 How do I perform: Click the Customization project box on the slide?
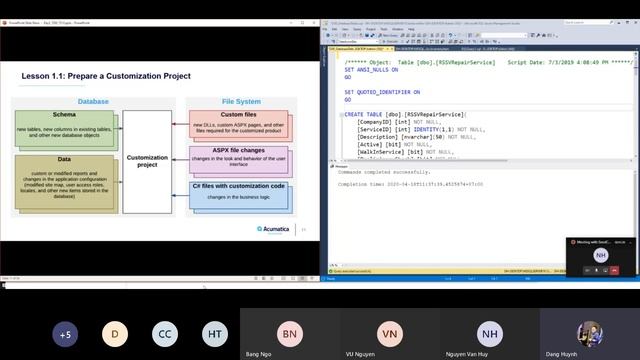tap(147, 162)
